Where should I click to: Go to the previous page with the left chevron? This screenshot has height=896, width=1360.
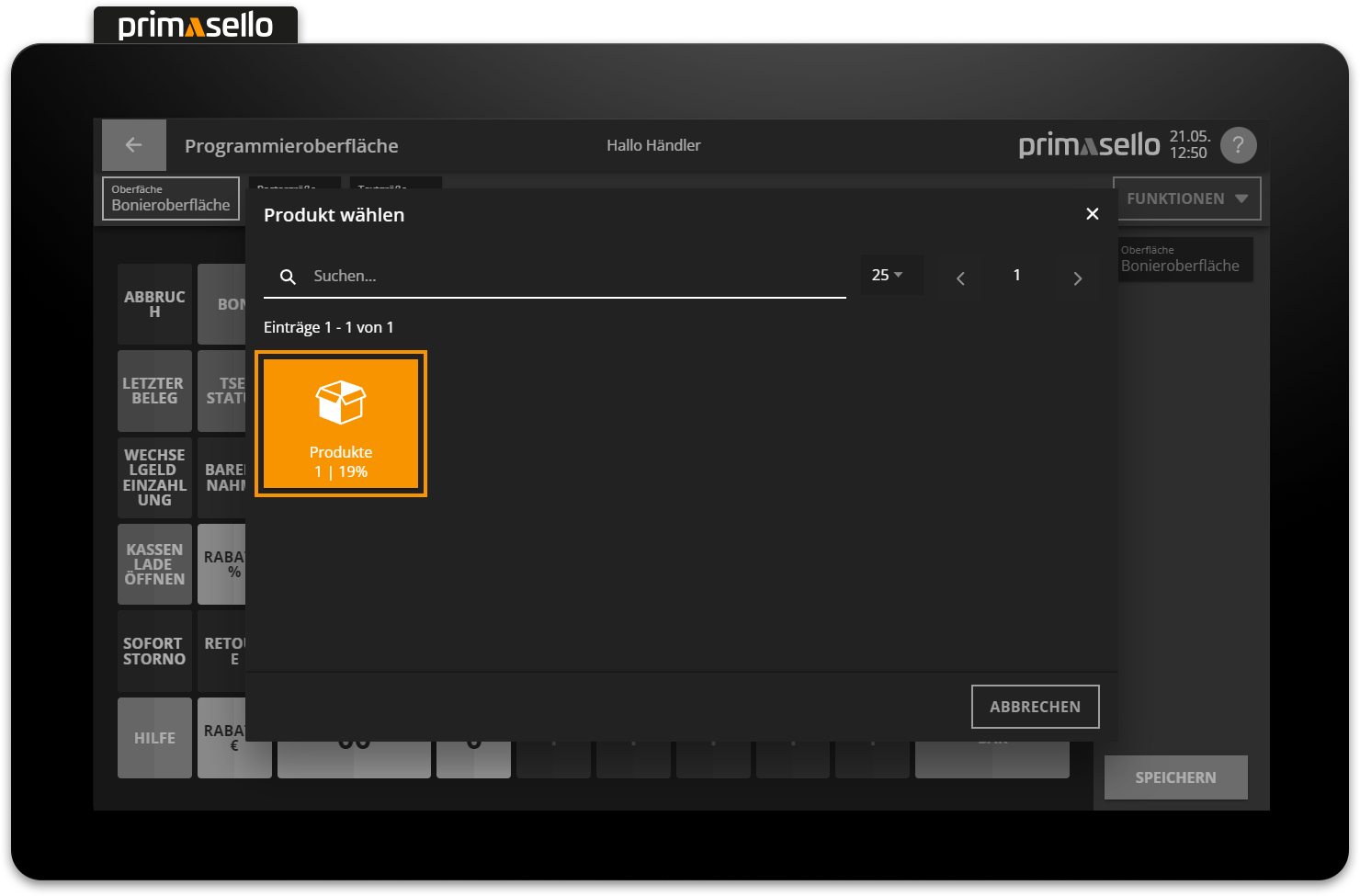point(959,278)
